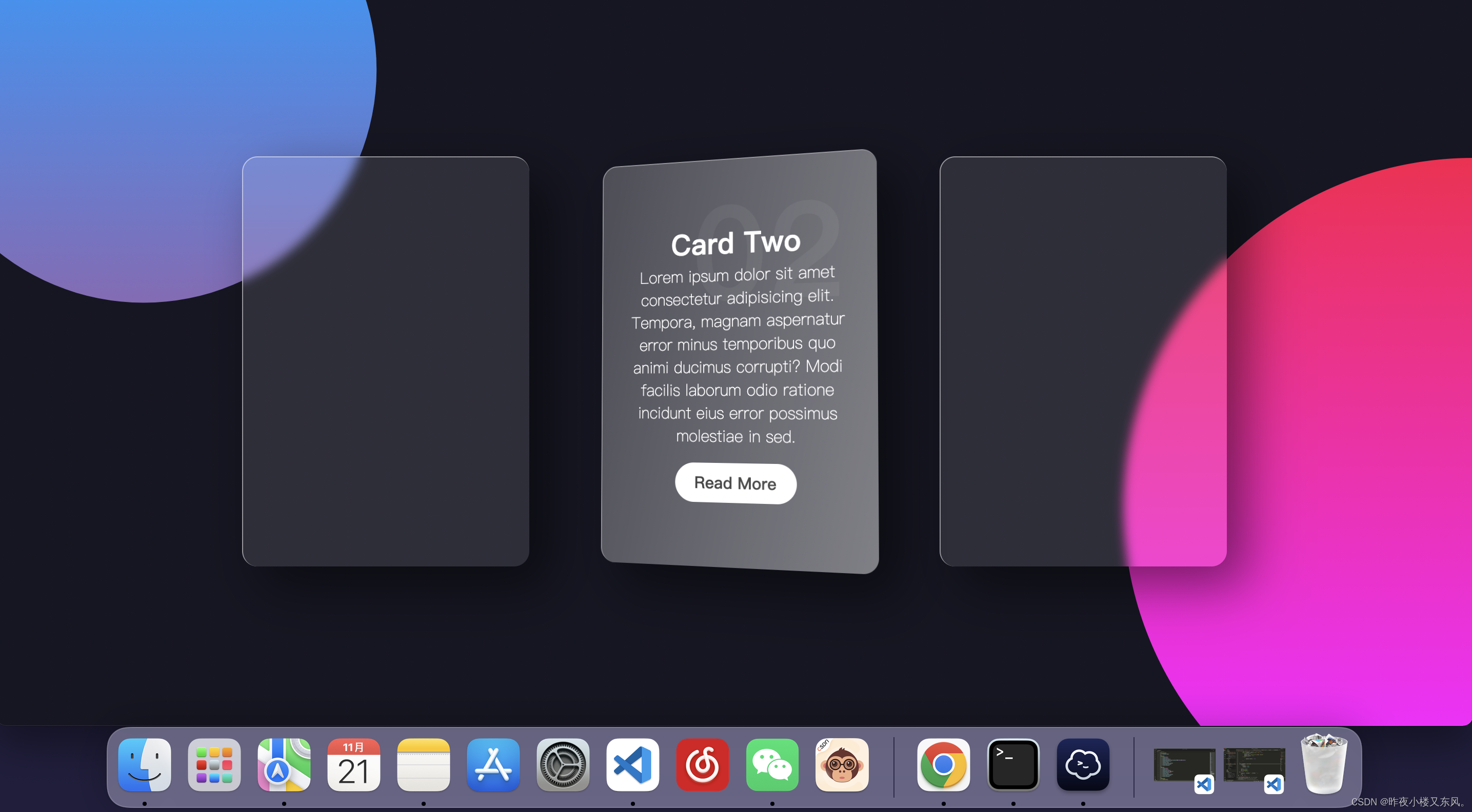
Task: Open the Notes app
Action: pos(424,765)
